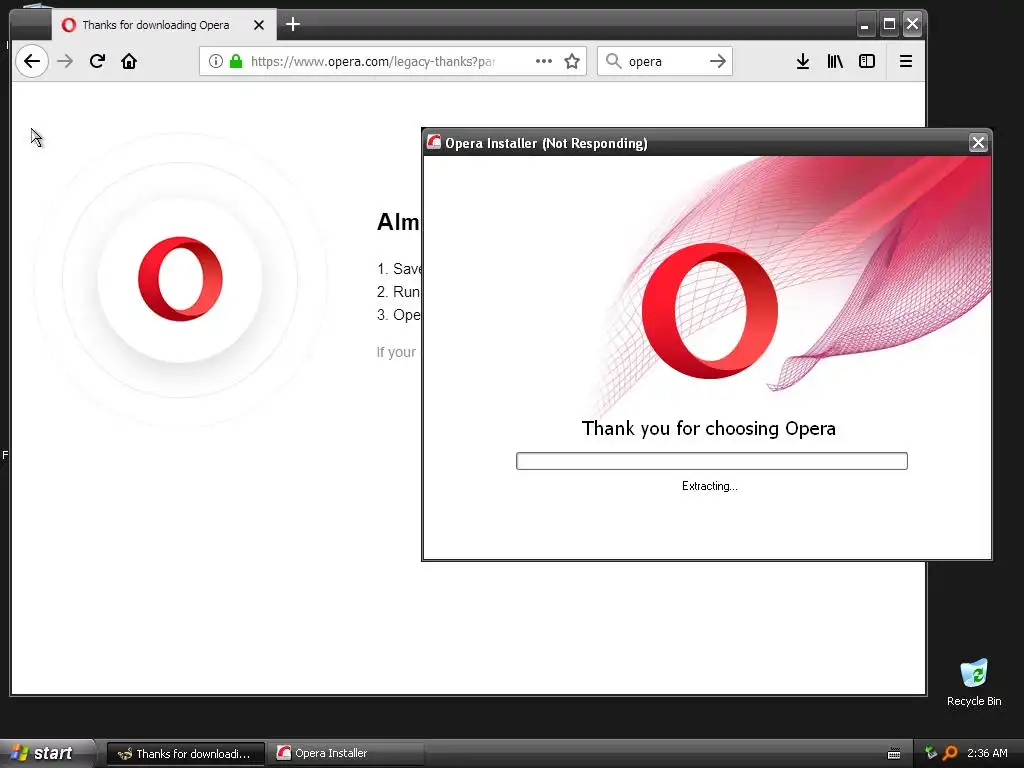Close the Opera Installer window

[x=978, y=143]
